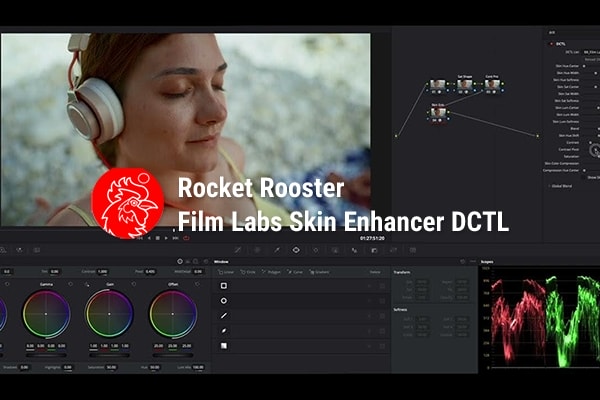
Task: Select the highlighted Power Window palette icon
Action: click(296, 250)
